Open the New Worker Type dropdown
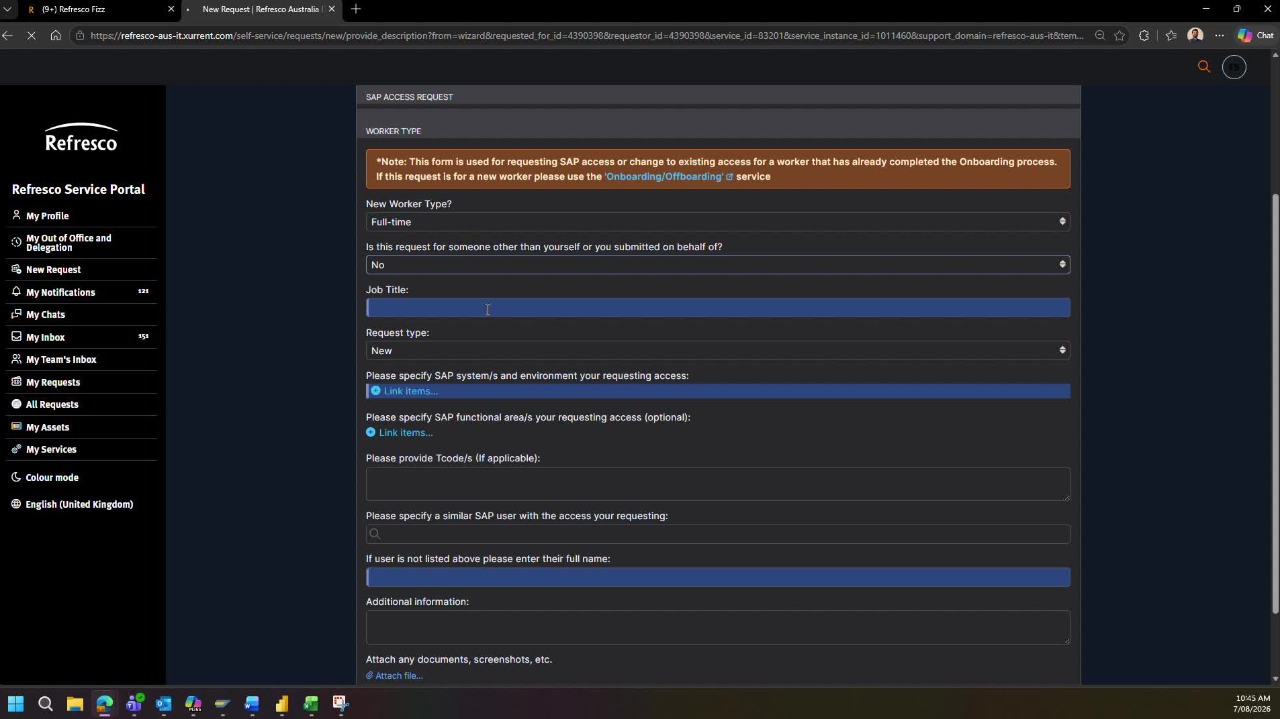 (718, 222)
